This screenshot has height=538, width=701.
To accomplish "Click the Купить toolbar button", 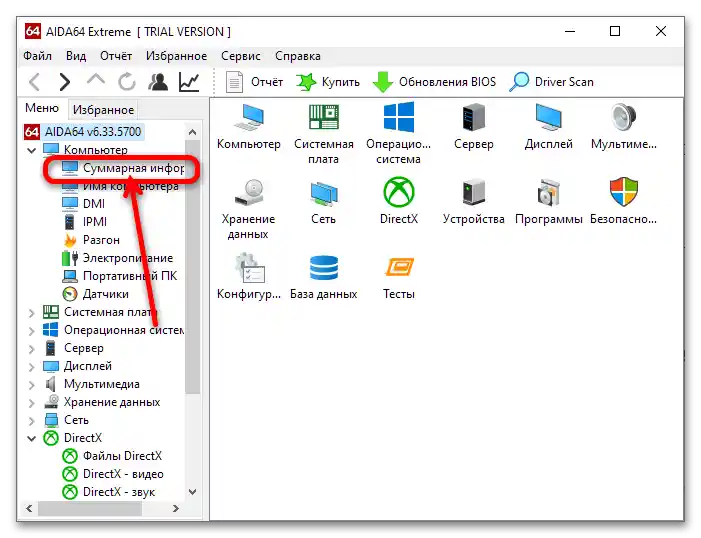I will tap(328, 82).
